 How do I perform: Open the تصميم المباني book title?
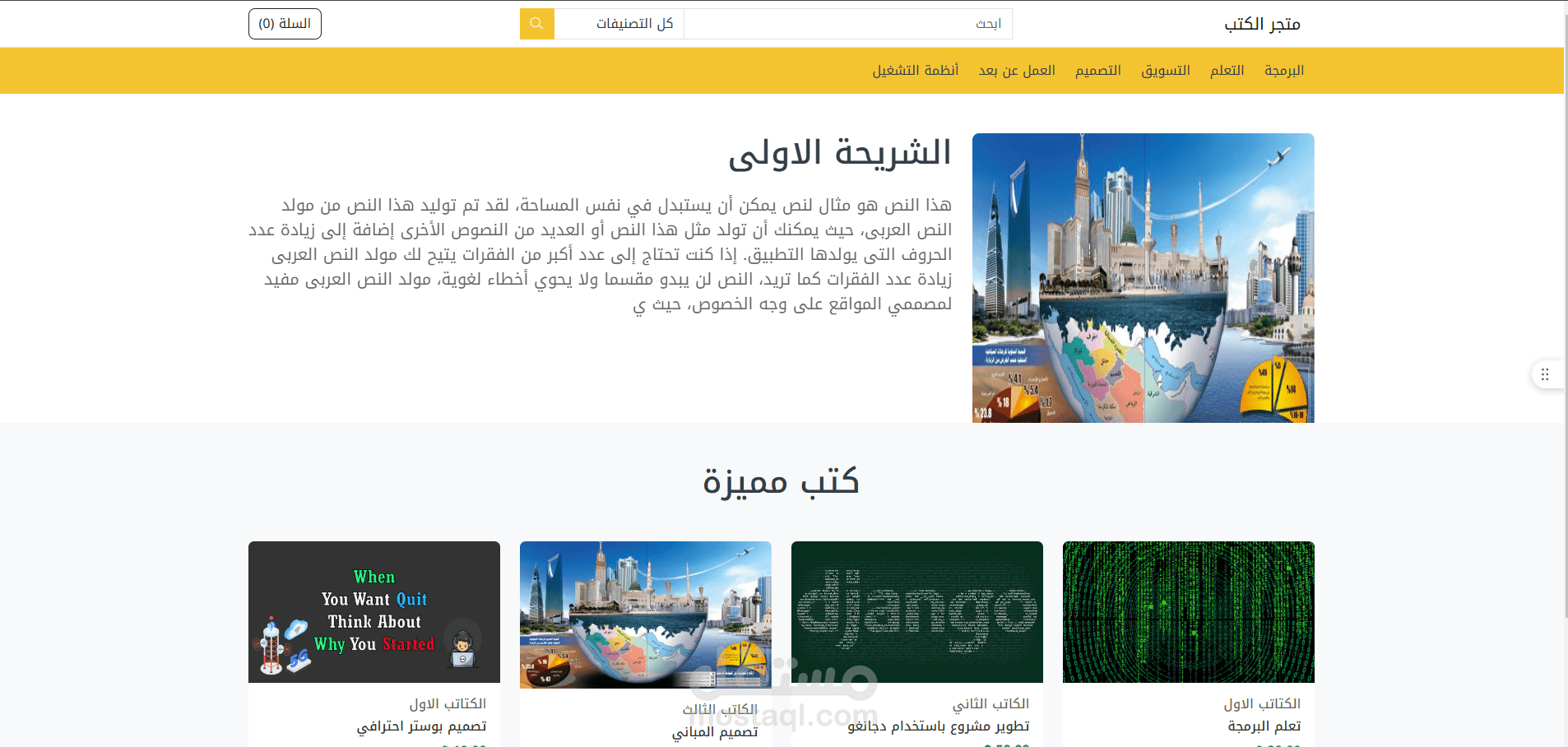715,732
